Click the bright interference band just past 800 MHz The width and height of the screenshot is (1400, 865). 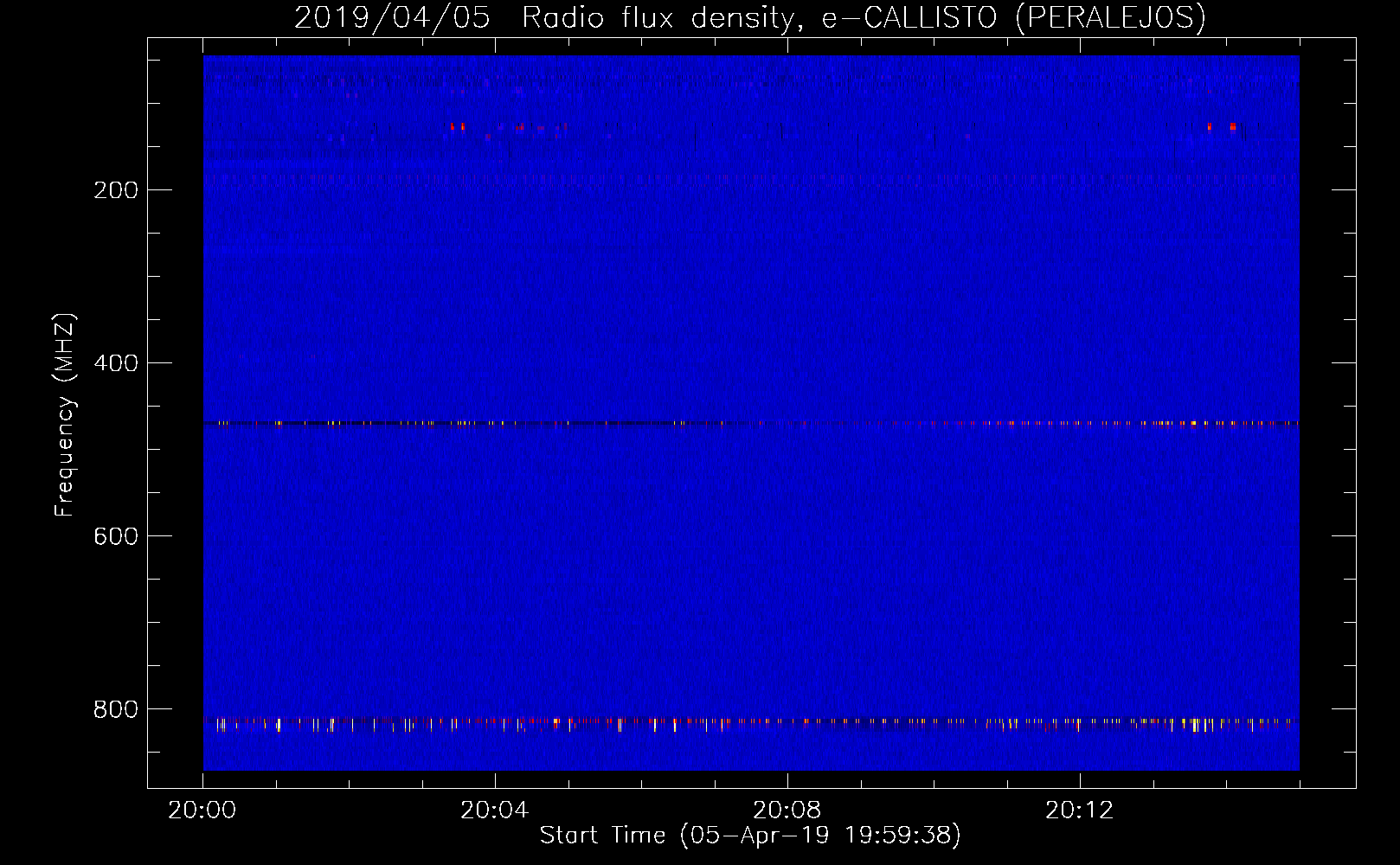tap(751, 724)
